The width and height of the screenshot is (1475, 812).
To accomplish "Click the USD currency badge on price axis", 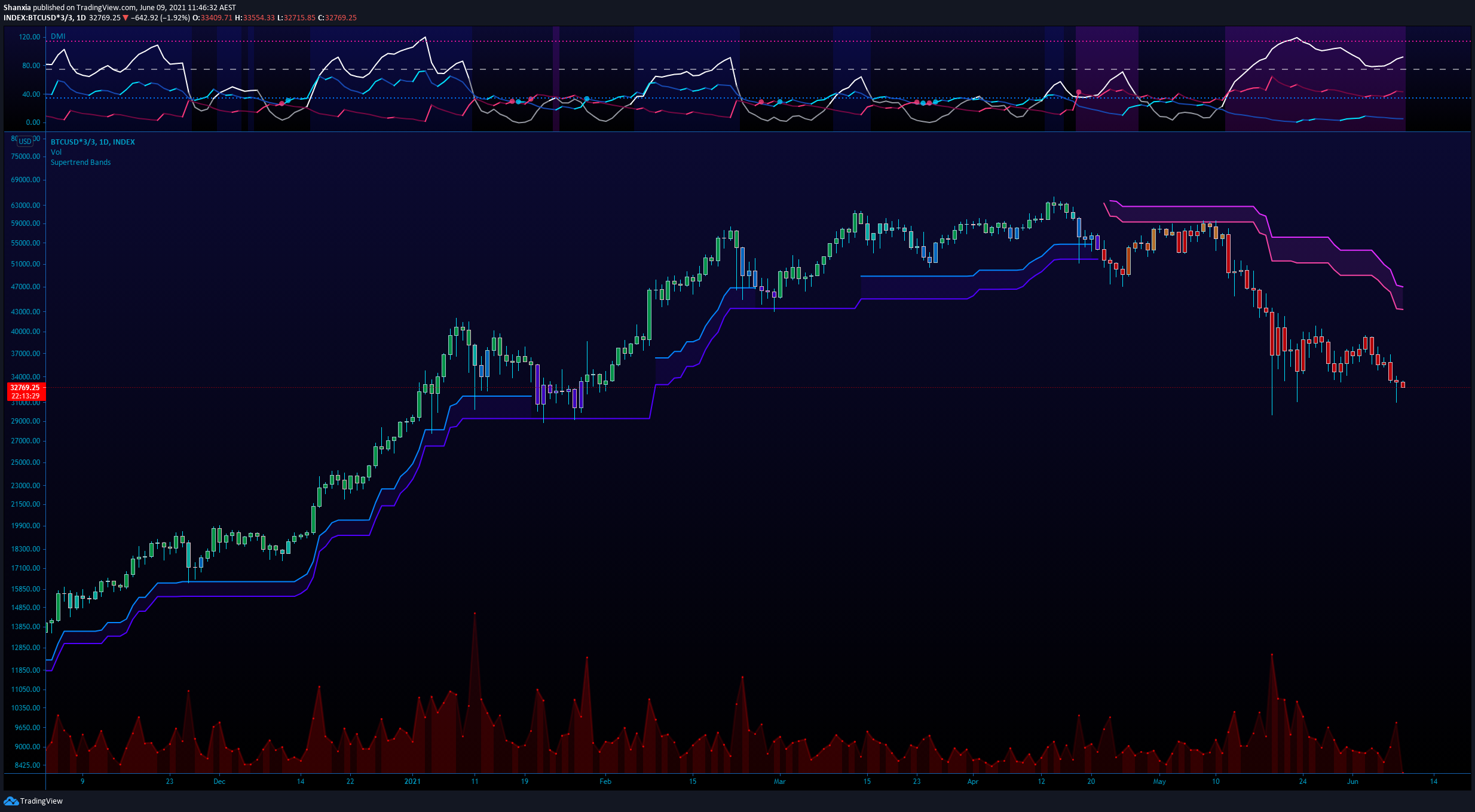I will tap(25, 142).
